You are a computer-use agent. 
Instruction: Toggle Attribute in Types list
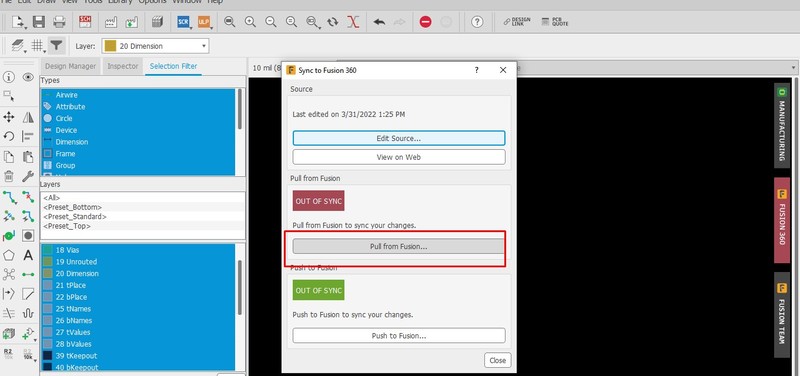(x=138, y=107)
